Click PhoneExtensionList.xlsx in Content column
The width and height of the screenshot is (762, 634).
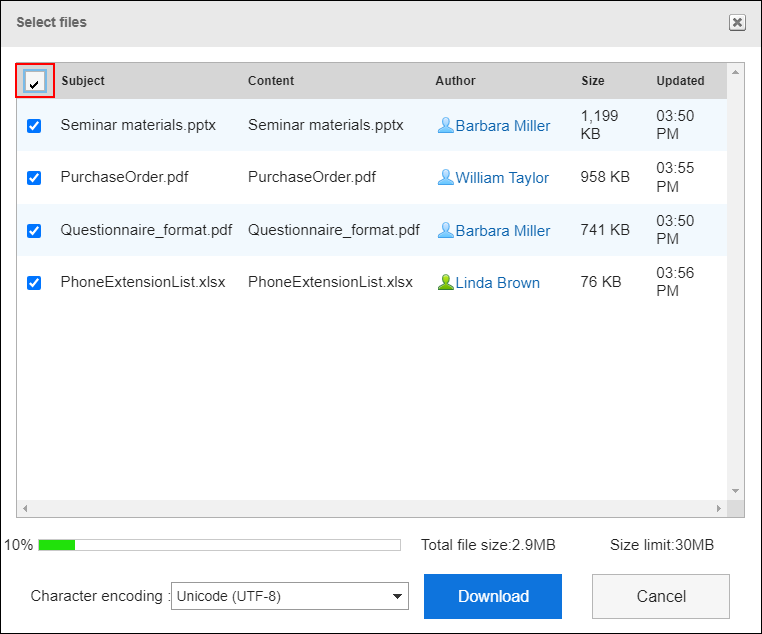click(x=330, y=282)
